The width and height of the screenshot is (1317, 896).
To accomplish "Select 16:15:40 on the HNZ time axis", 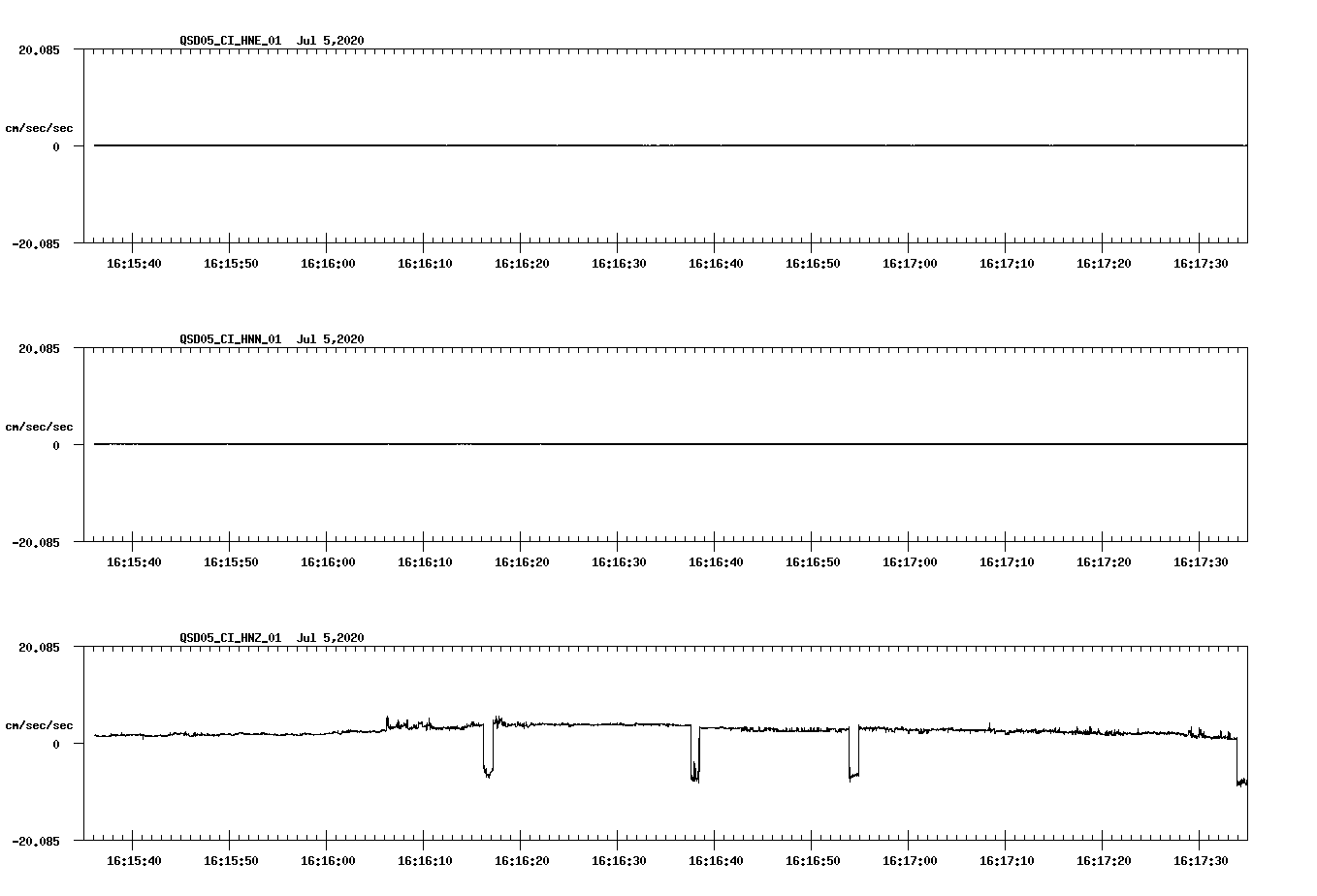I will (134, 861).
